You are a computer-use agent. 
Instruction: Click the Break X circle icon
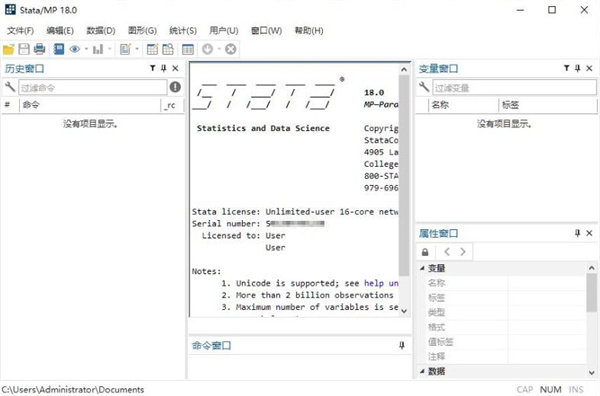[230, 49]
